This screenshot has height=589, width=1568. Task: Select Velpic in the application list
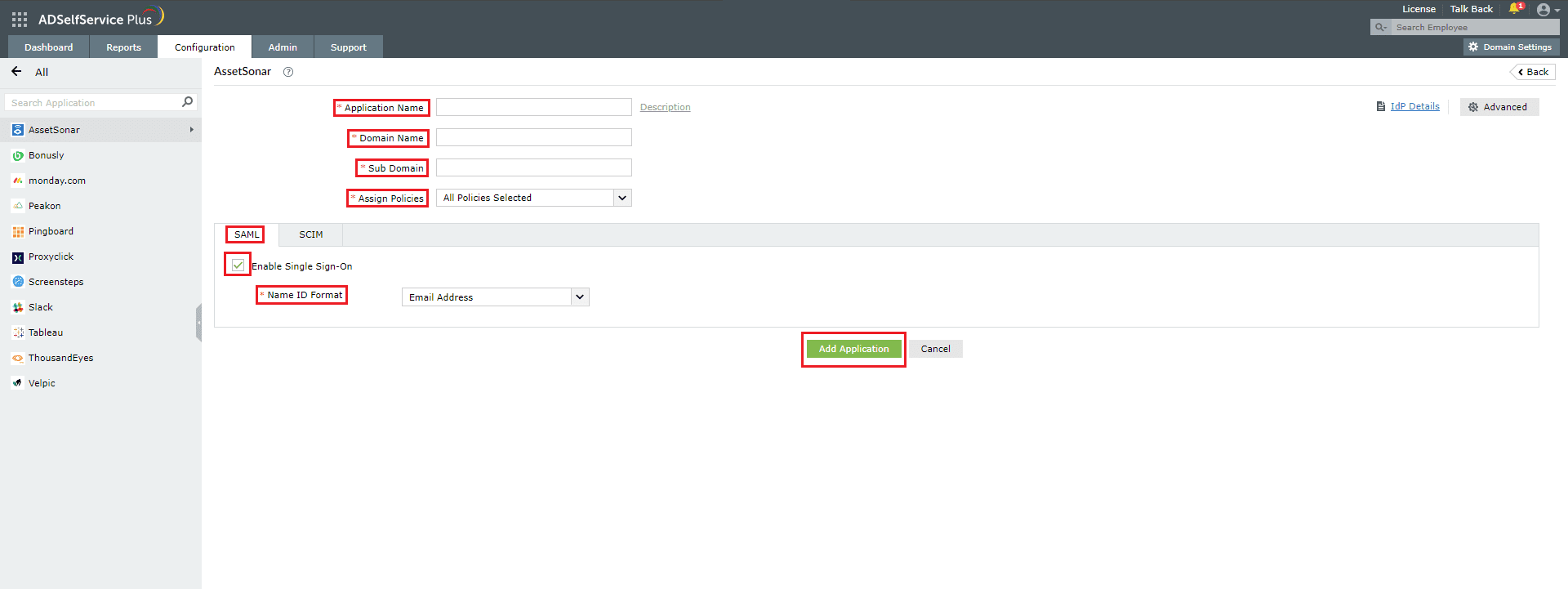(100, 383)
